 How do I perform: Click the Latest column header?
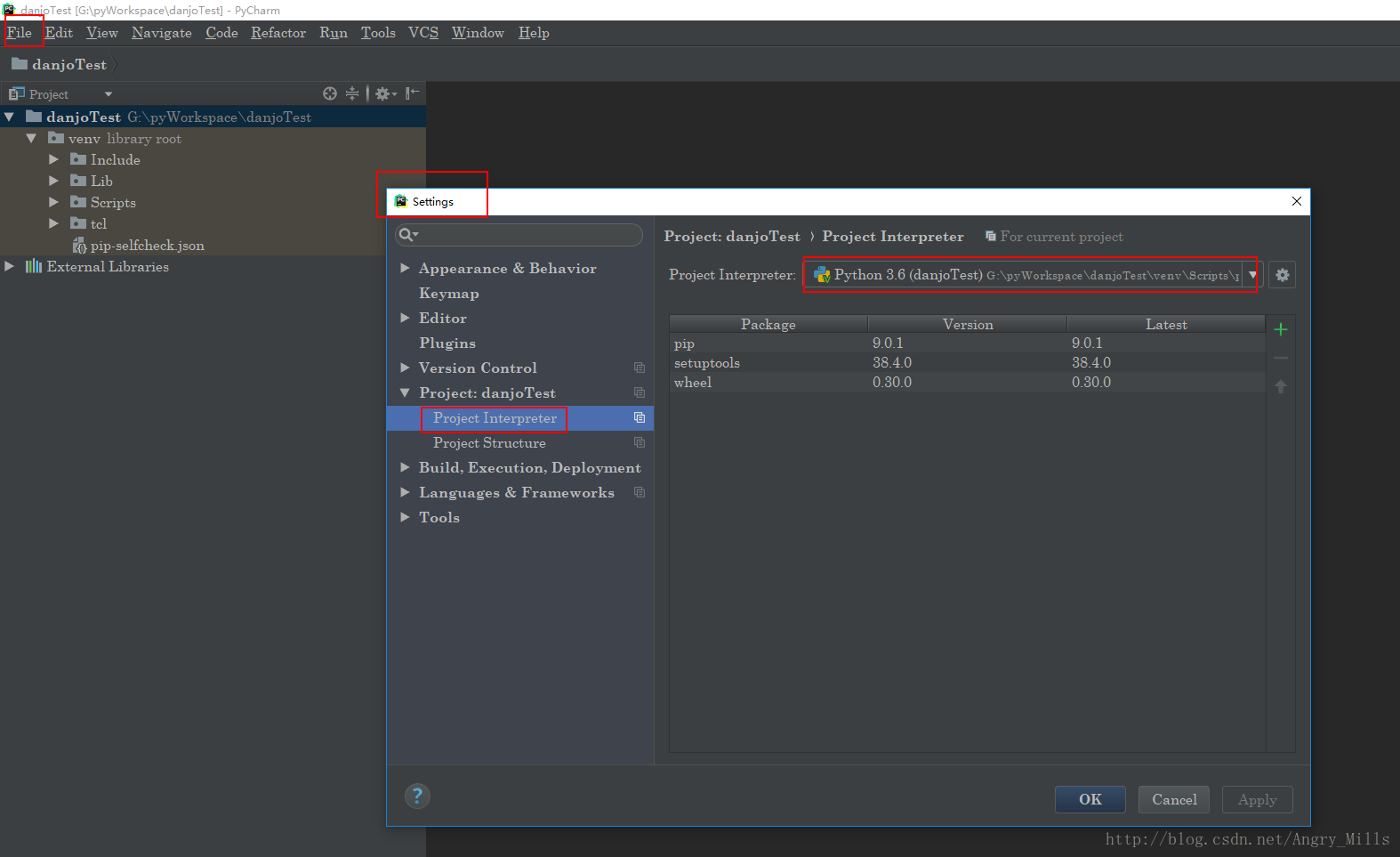(1166, 324)
